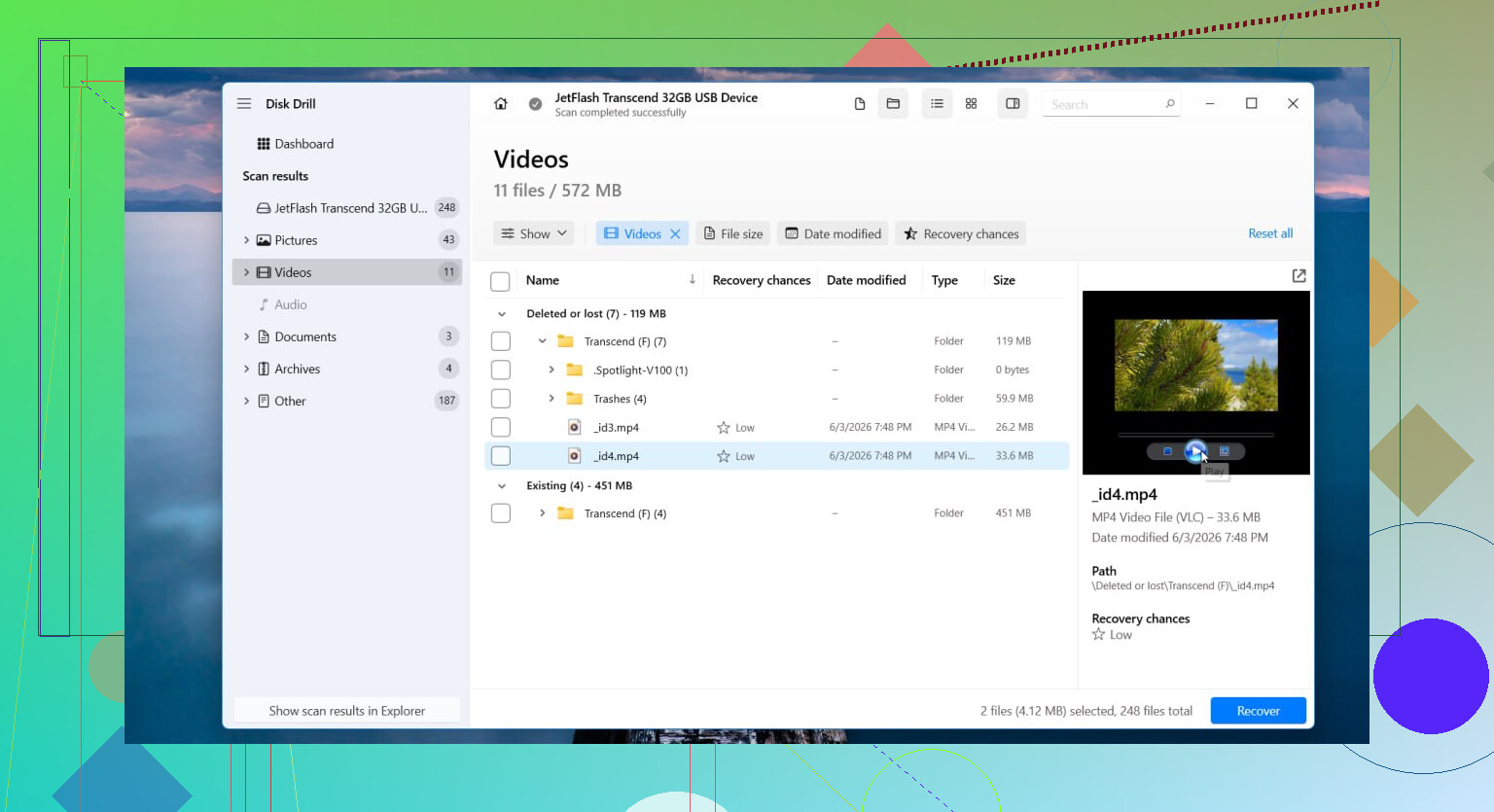Stop the video preview playback
This screenshot has width=1494, height=812.
click(1167, 451)
